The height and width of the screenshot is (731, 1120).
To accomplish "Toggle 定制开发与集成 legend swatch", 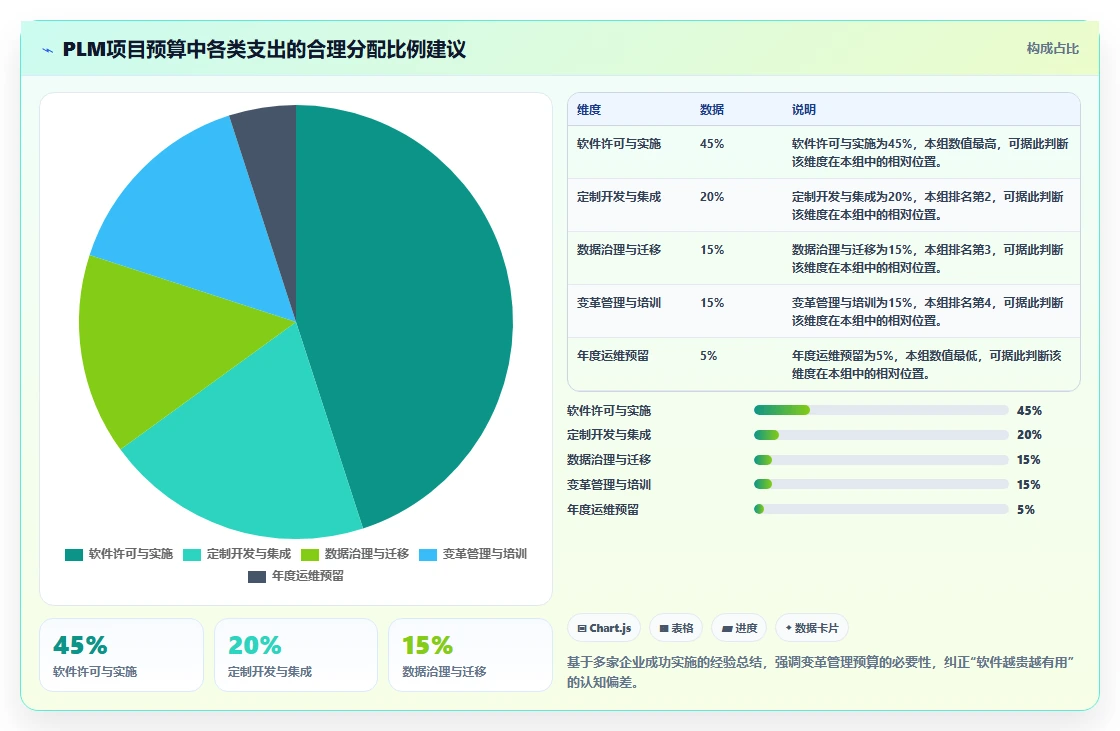I will coord(192,555).
